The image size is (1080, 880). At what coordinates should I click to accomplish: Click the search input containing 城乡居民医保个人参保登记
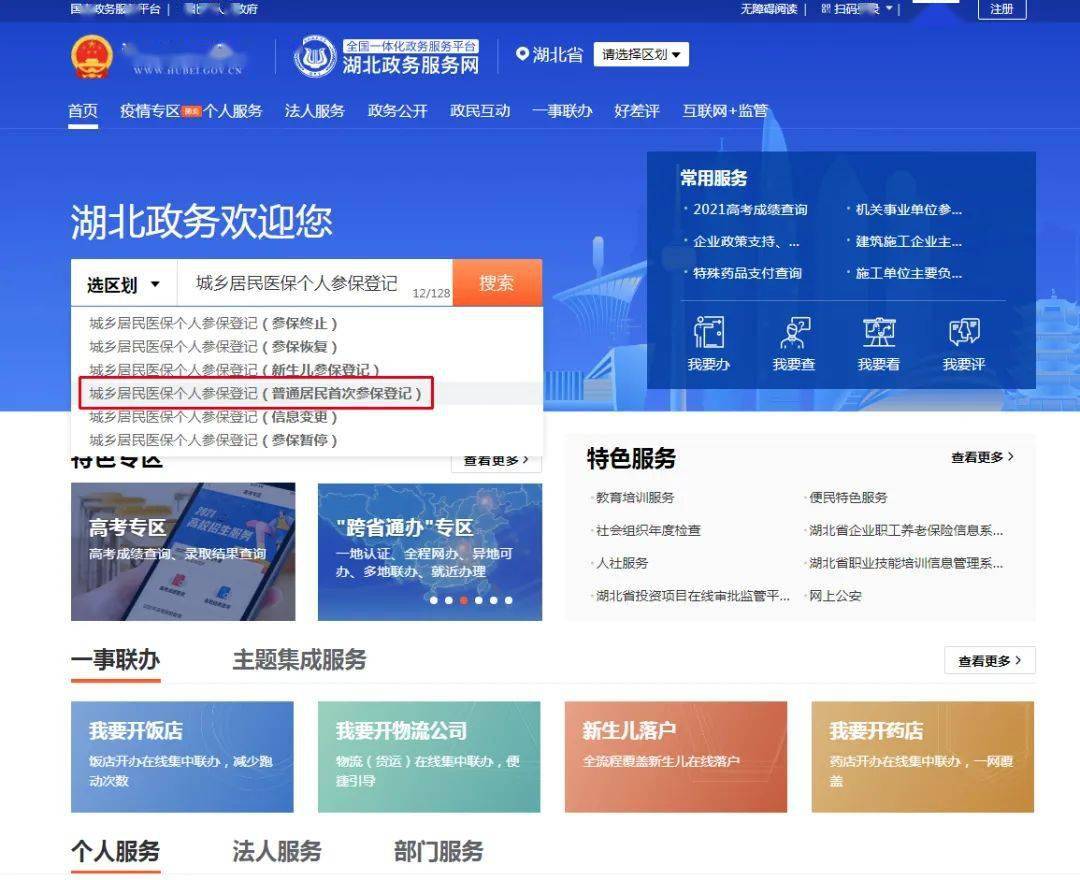click(x=315, y=283)
